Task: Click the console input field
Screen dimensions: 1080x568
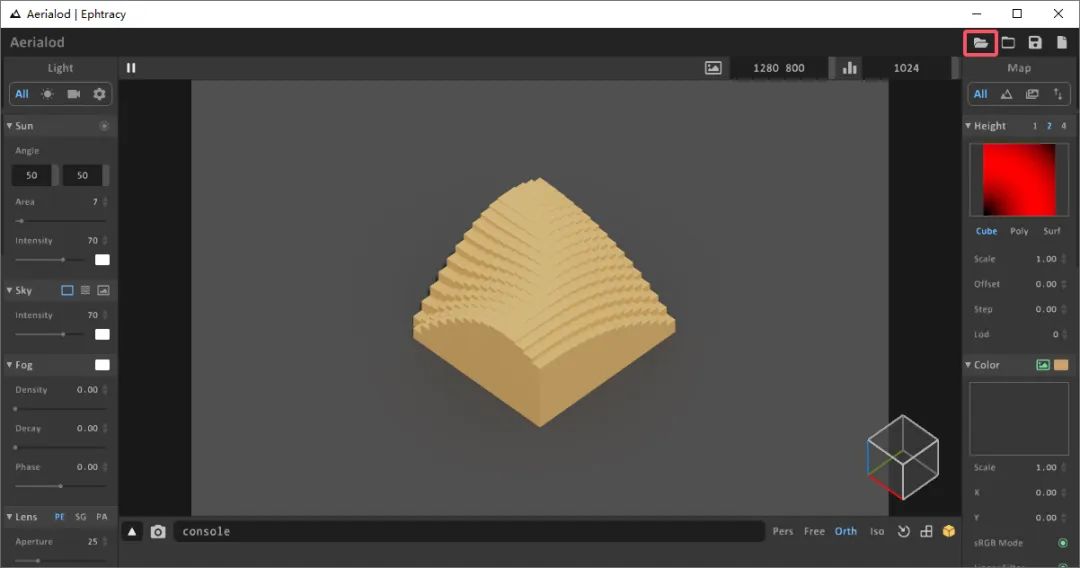Action: [x=469, y=532]
